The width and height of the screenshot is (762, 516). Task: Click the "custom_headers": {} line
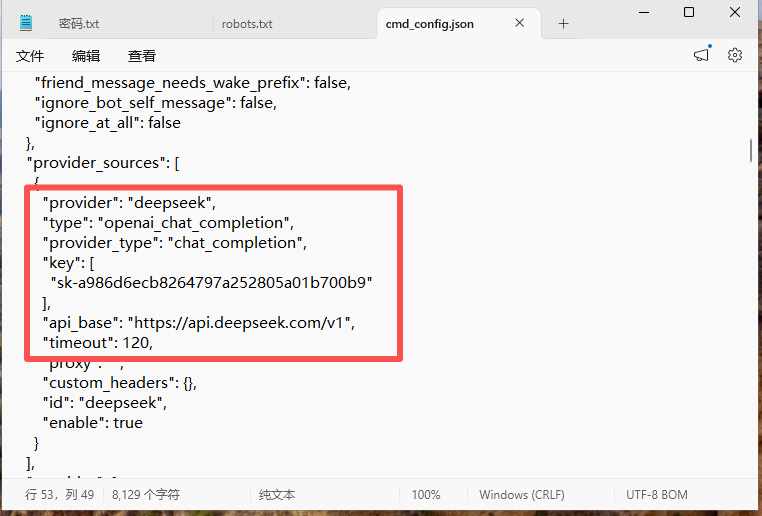tap(120, 383)
